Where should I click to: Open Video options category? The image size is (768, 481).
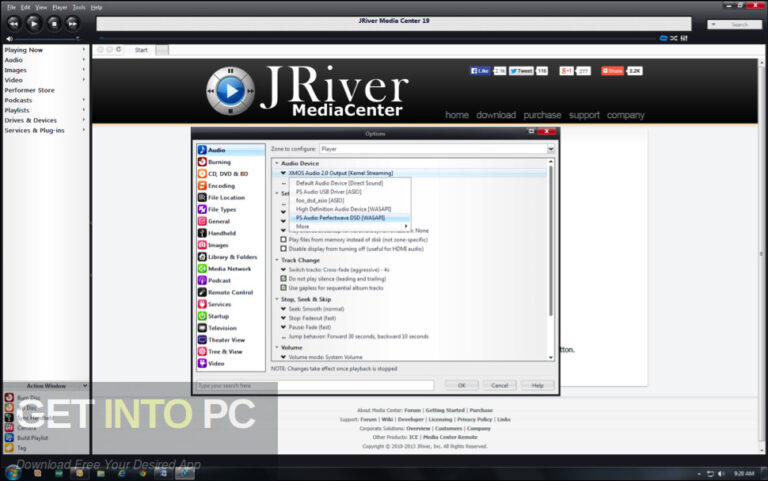tap(216, 363)
